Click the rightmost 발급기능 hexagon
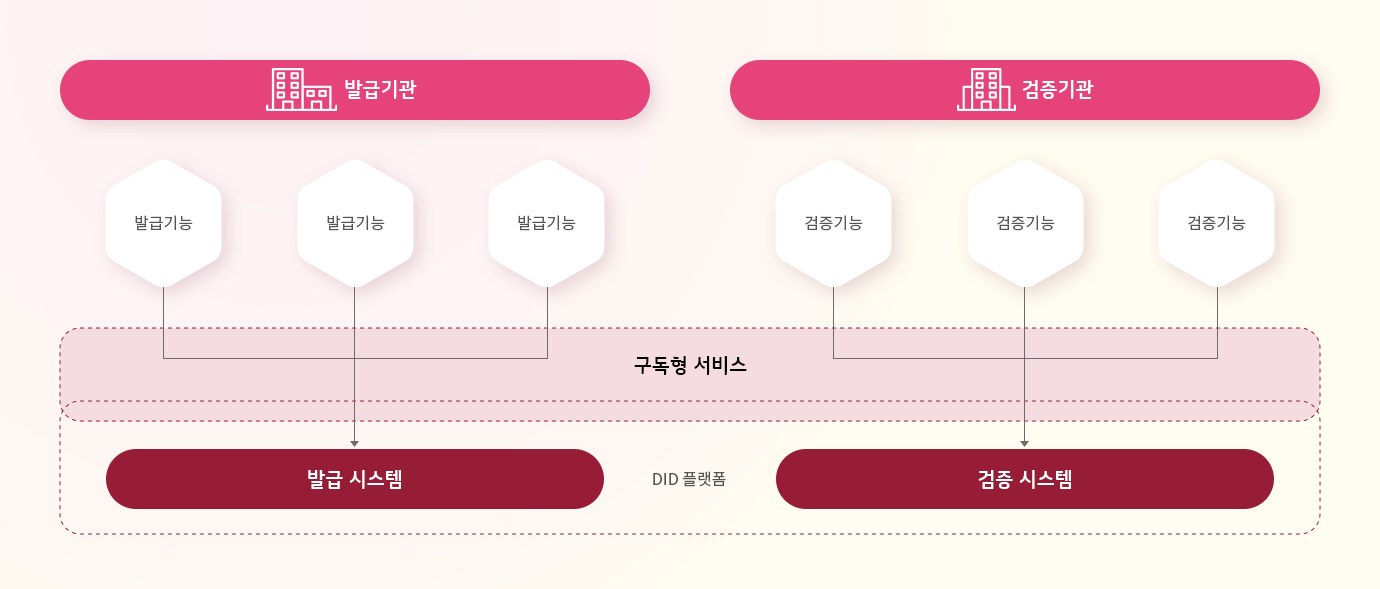Viewport: 1380px width, 589px height. coord(546,223)
